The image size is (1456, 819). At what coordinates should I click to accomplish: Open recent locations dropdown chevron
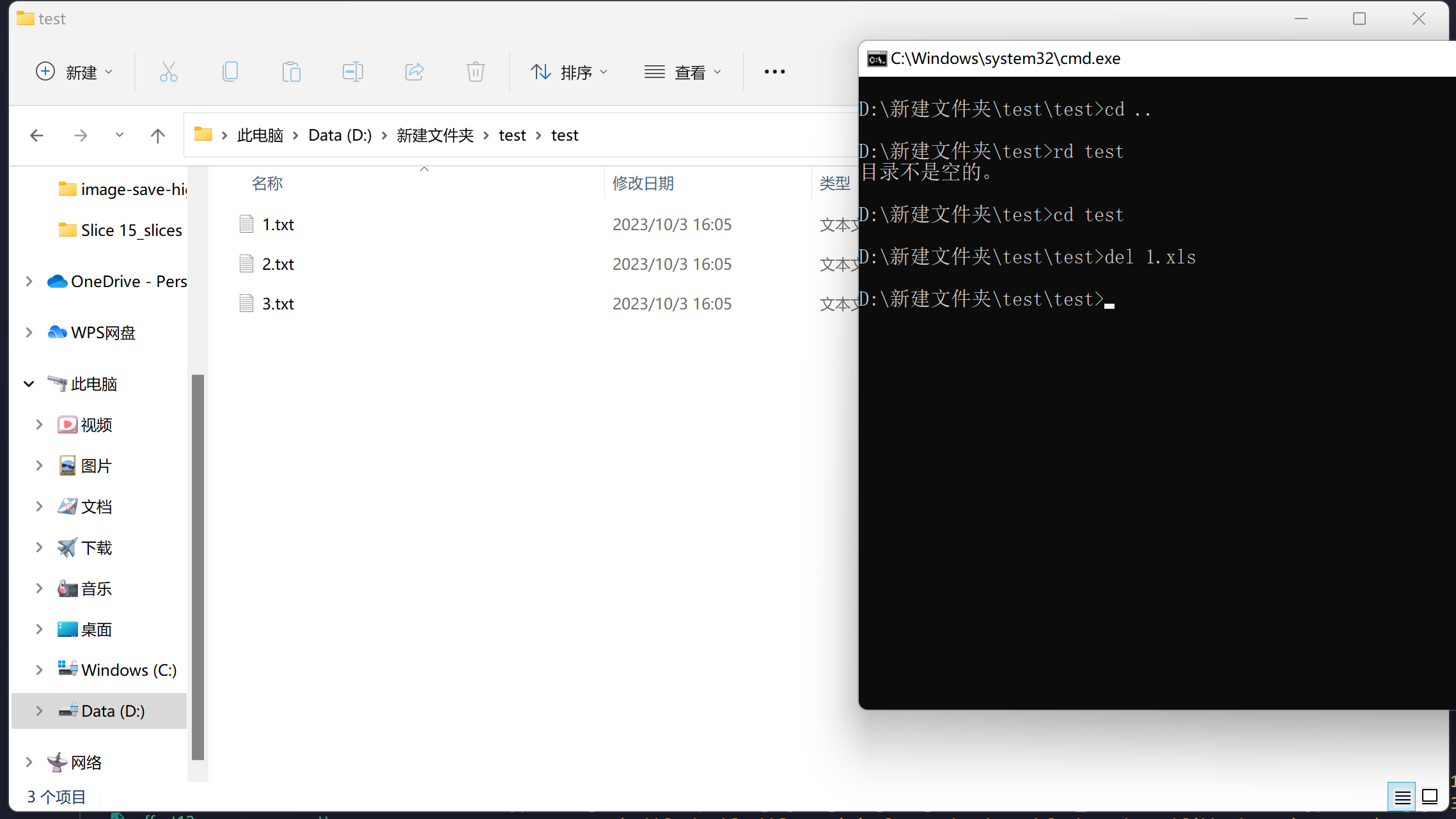(120, 135)
